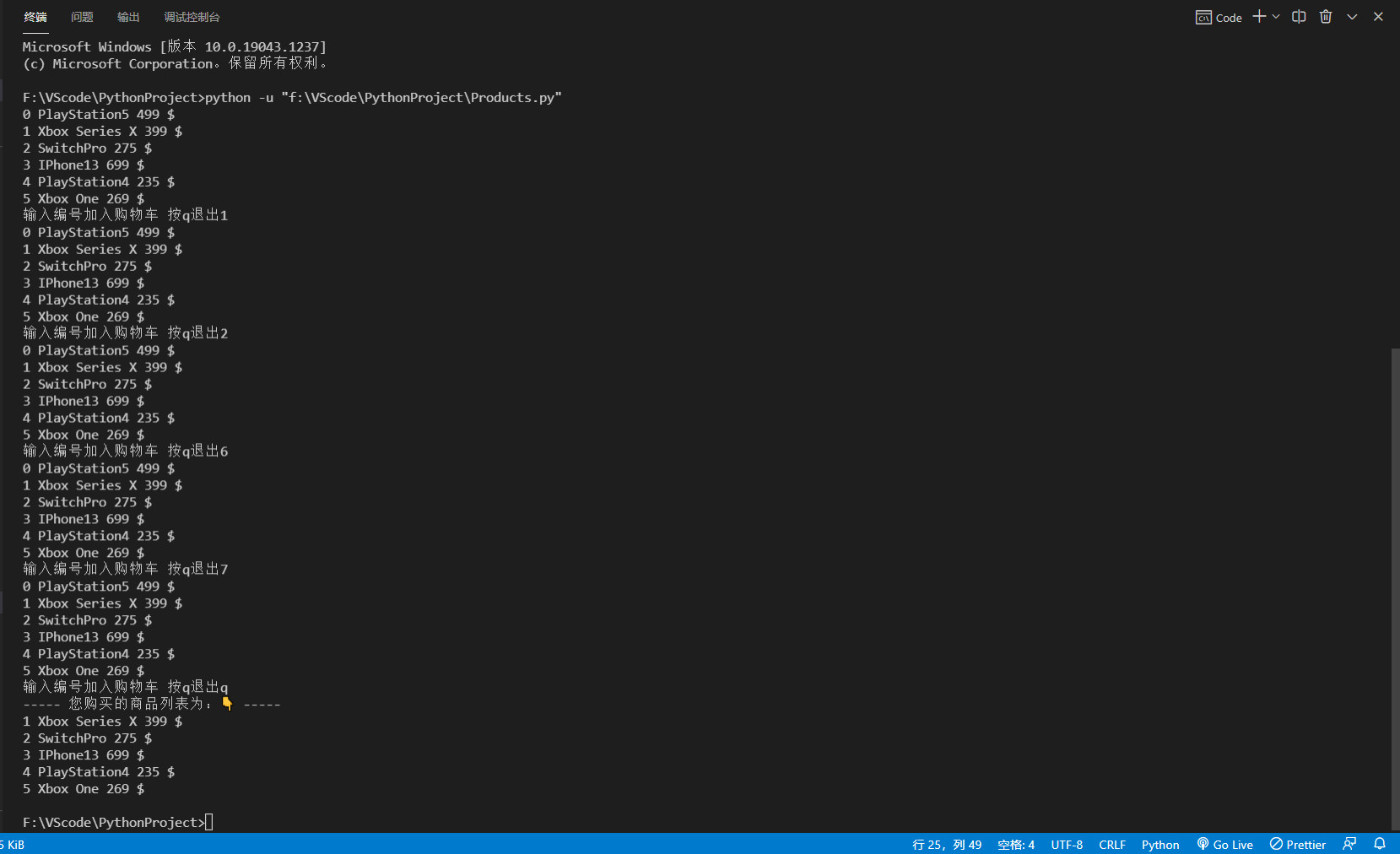Switch to the 终端 tab

pyautogui.click(x=35, y=17)
